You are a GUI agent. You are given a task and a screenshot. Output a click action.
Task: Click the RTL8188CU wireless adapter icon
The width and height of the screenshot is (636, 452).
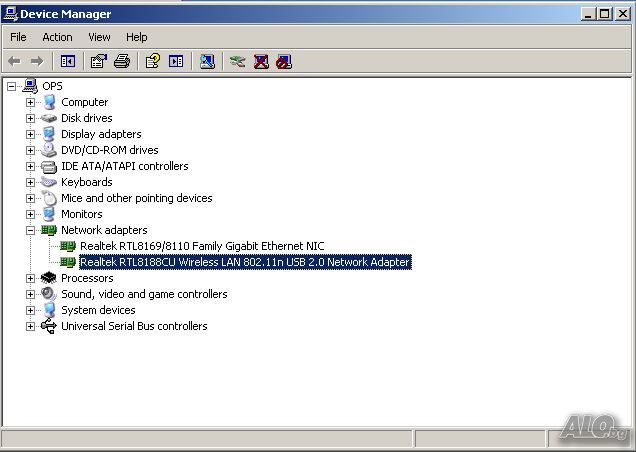click(68, 262)
